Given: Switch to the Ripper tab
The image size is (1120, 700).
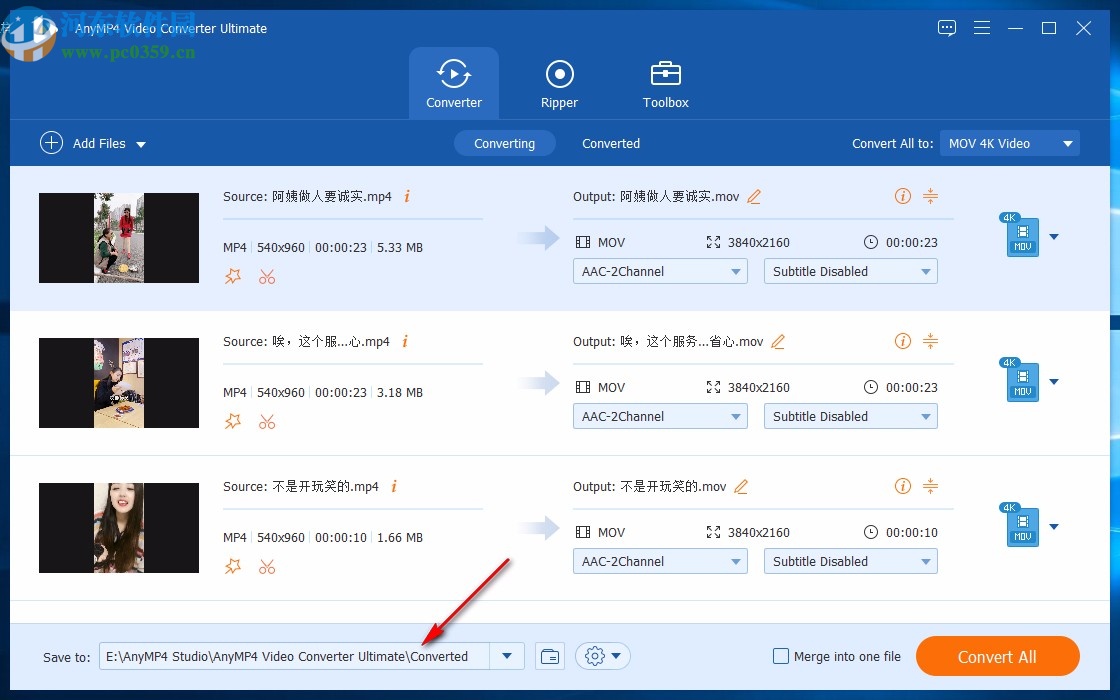Looking at the screenshot, I should (559, 82).
